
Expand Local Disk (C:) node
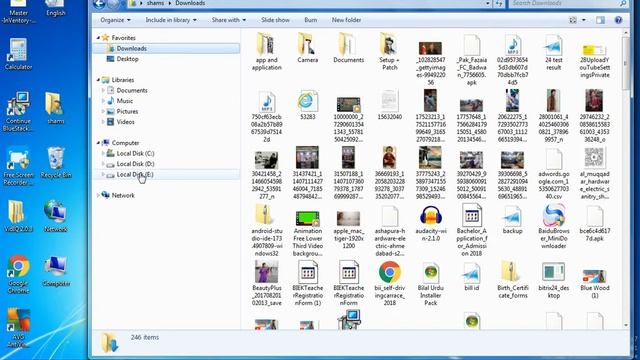coord(103,153)
